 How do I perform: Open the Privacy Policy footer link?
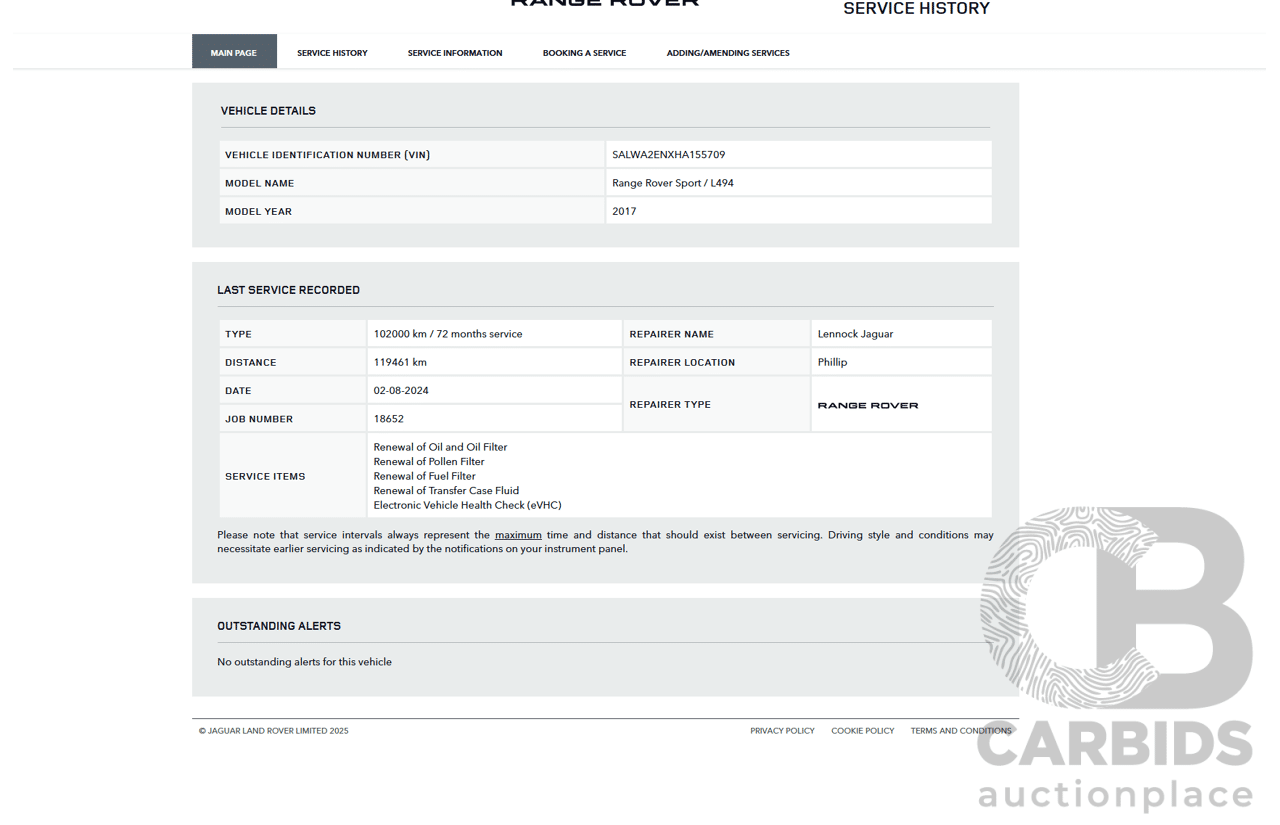point(782,731)
